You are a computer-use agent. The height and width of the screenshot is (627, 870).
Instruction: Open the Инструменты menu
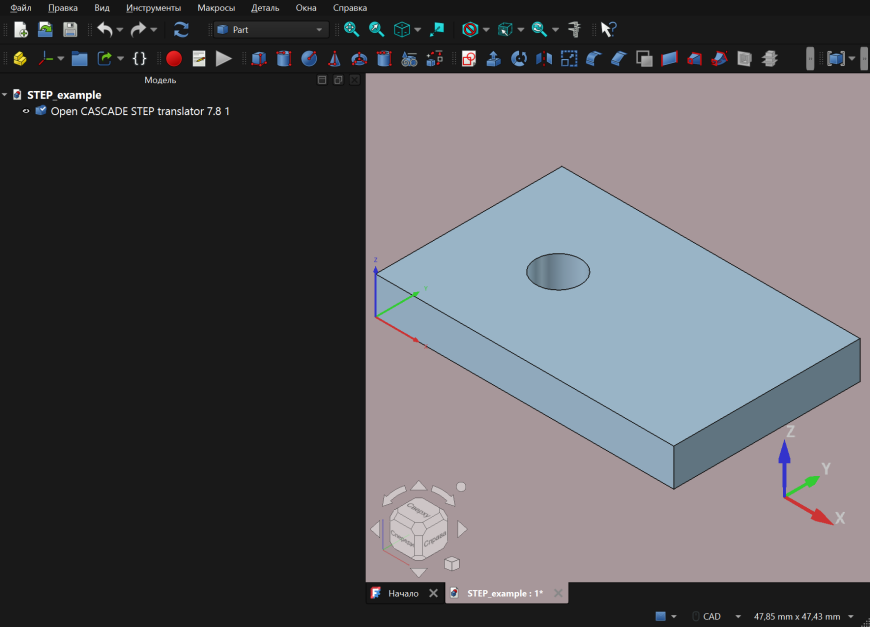153,8
